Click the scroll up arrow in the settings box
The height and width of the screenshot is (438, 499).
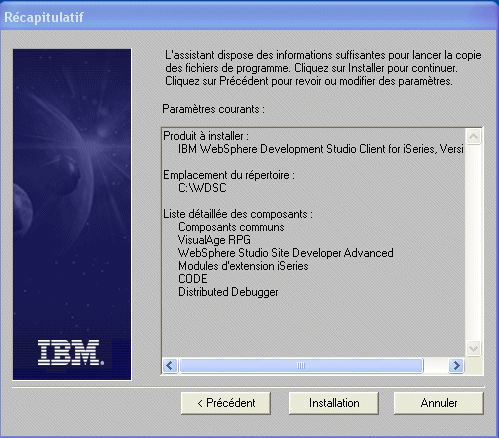[474, 136]
